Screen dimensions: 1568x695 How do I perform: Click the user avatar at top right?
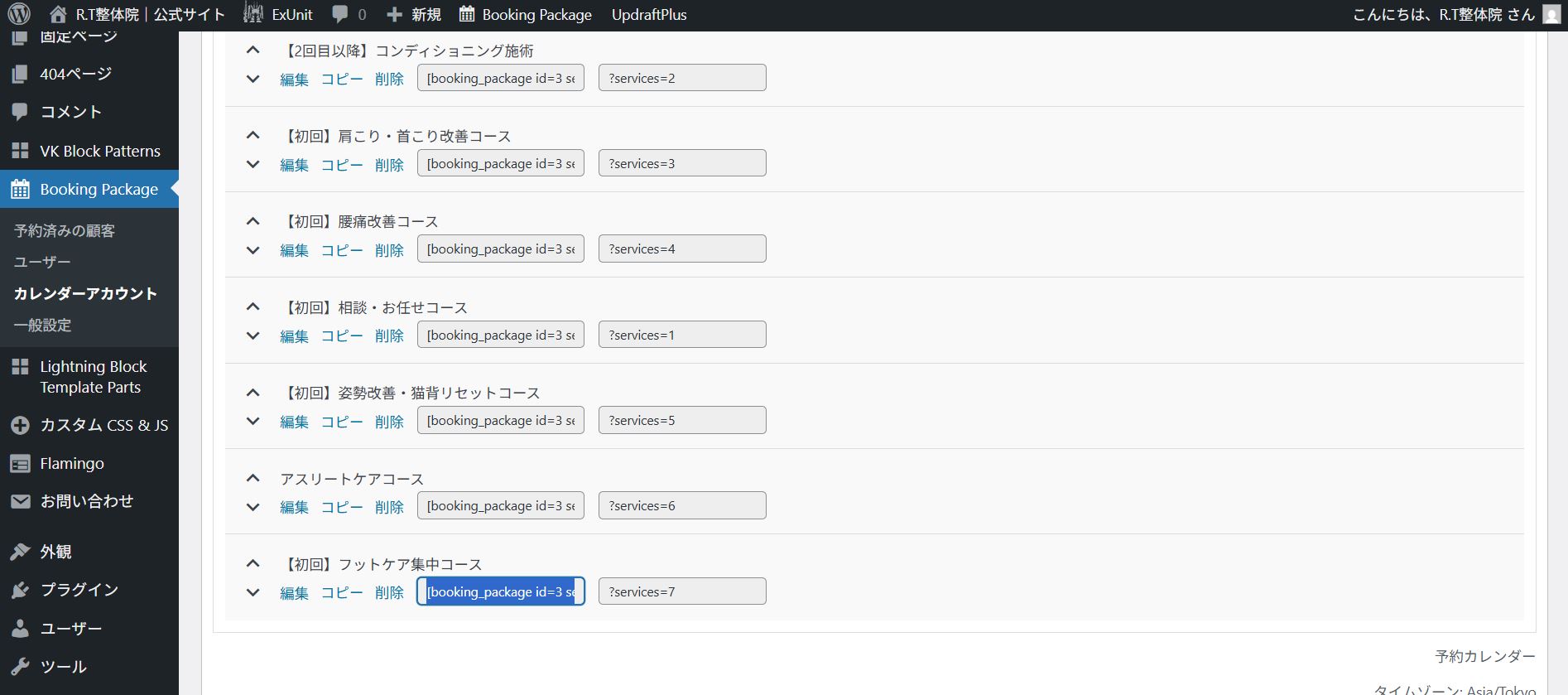coord(1551,14)
